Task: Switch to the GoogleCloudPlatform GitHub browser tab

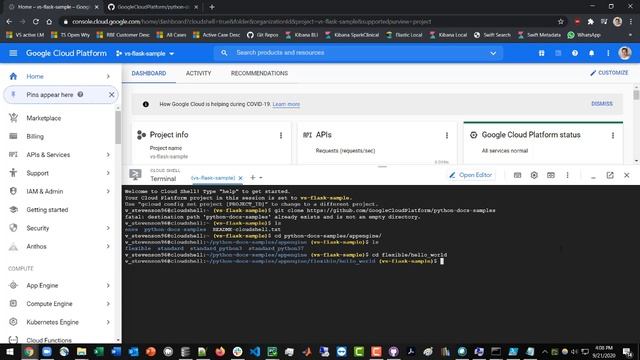Action: click(x=153, y=7)
